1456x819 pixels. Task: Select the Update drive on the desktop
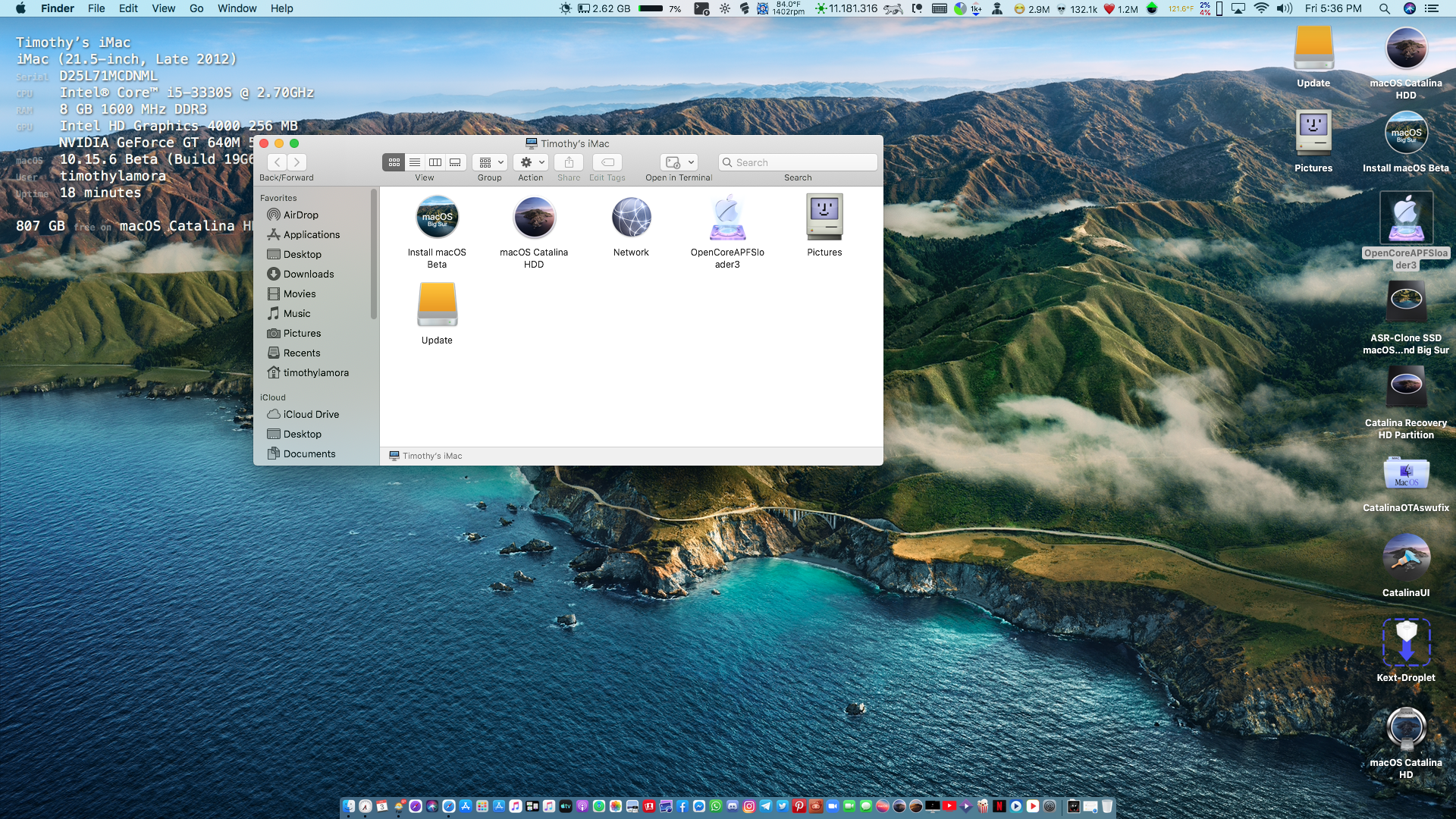click(x=1313, y=57)
